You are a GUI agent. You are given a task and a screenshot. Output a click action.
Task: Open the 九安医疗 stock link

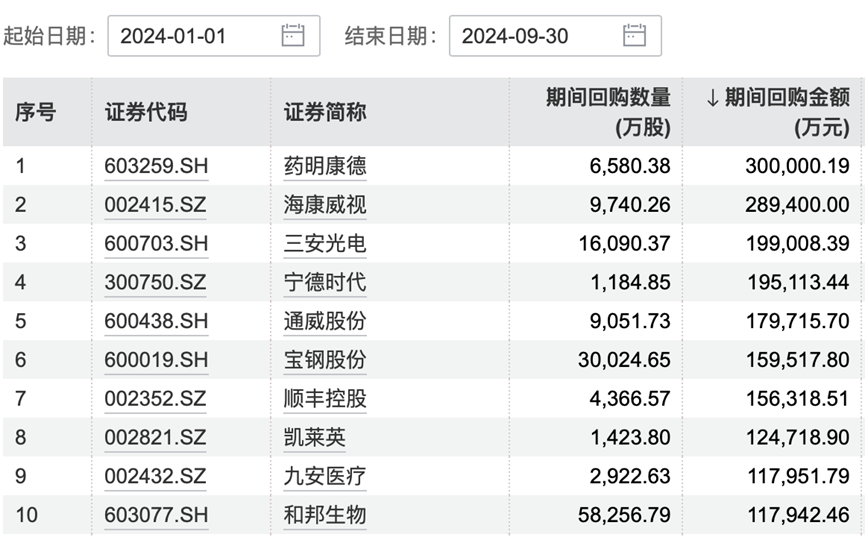325,476
